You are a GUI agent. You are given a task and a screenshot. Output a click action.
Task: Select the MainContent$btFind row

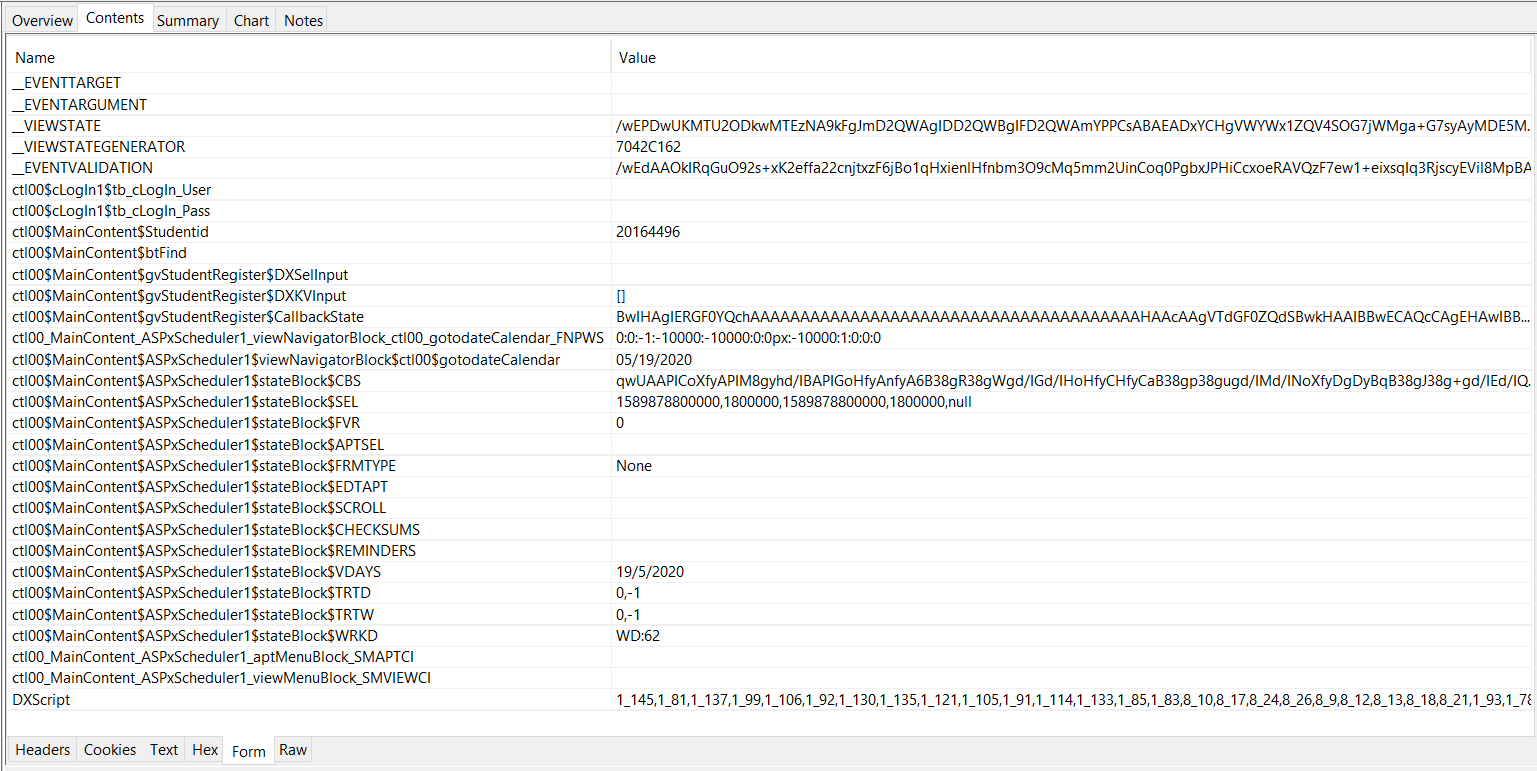click(770, 253)
